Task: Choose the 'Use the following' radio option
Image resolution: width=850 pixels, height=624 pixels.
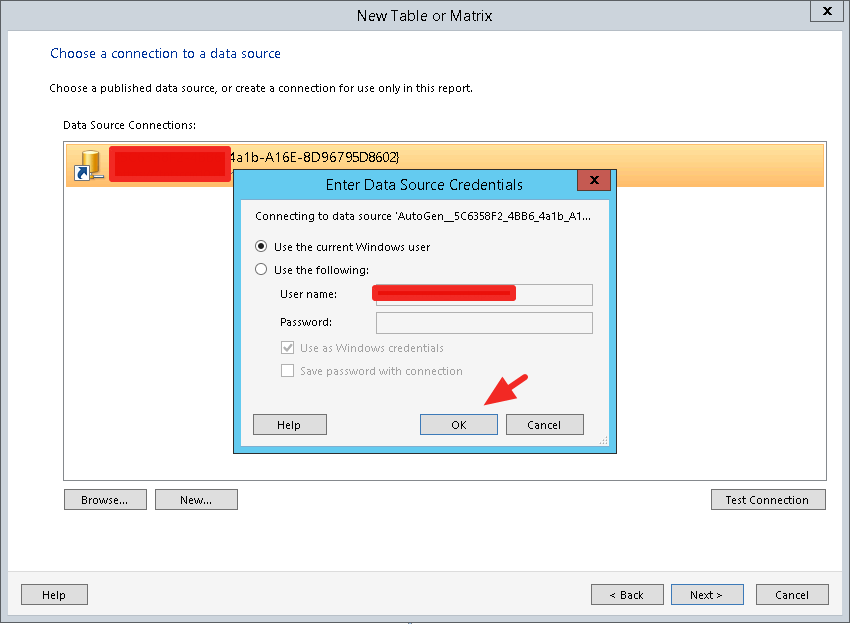Action: tap(262, 269)
